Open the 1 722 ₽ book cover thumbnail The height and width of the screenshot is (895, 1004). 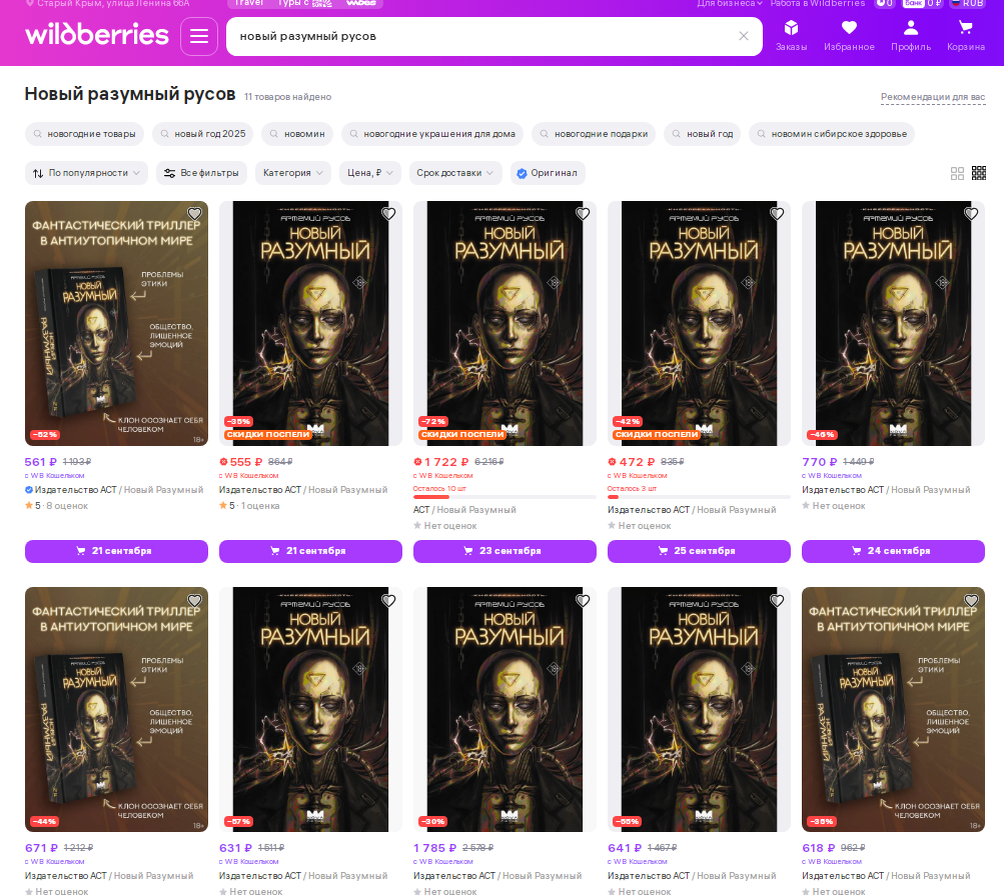pos(505,323)
